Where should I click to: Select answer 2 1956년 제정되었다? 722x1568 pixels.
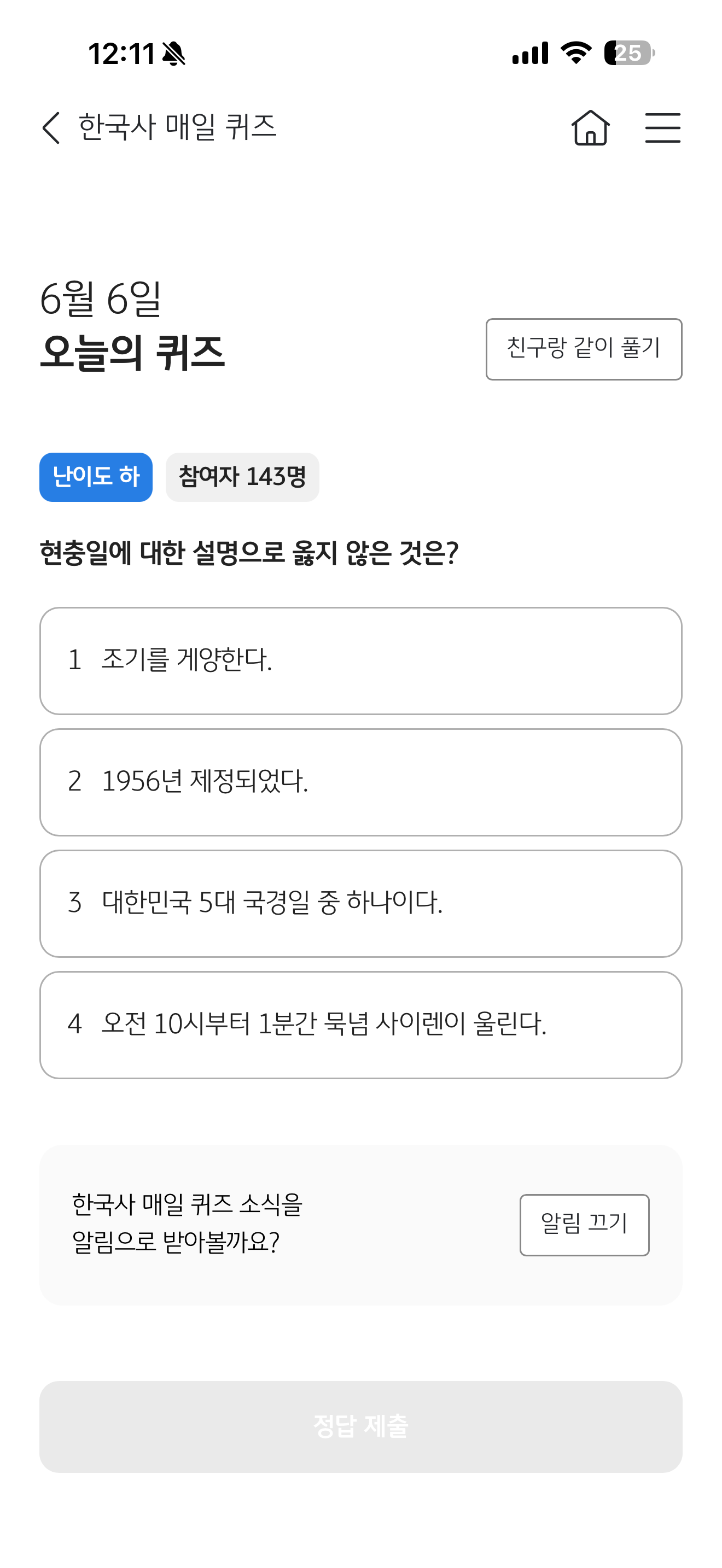[361, 782]
